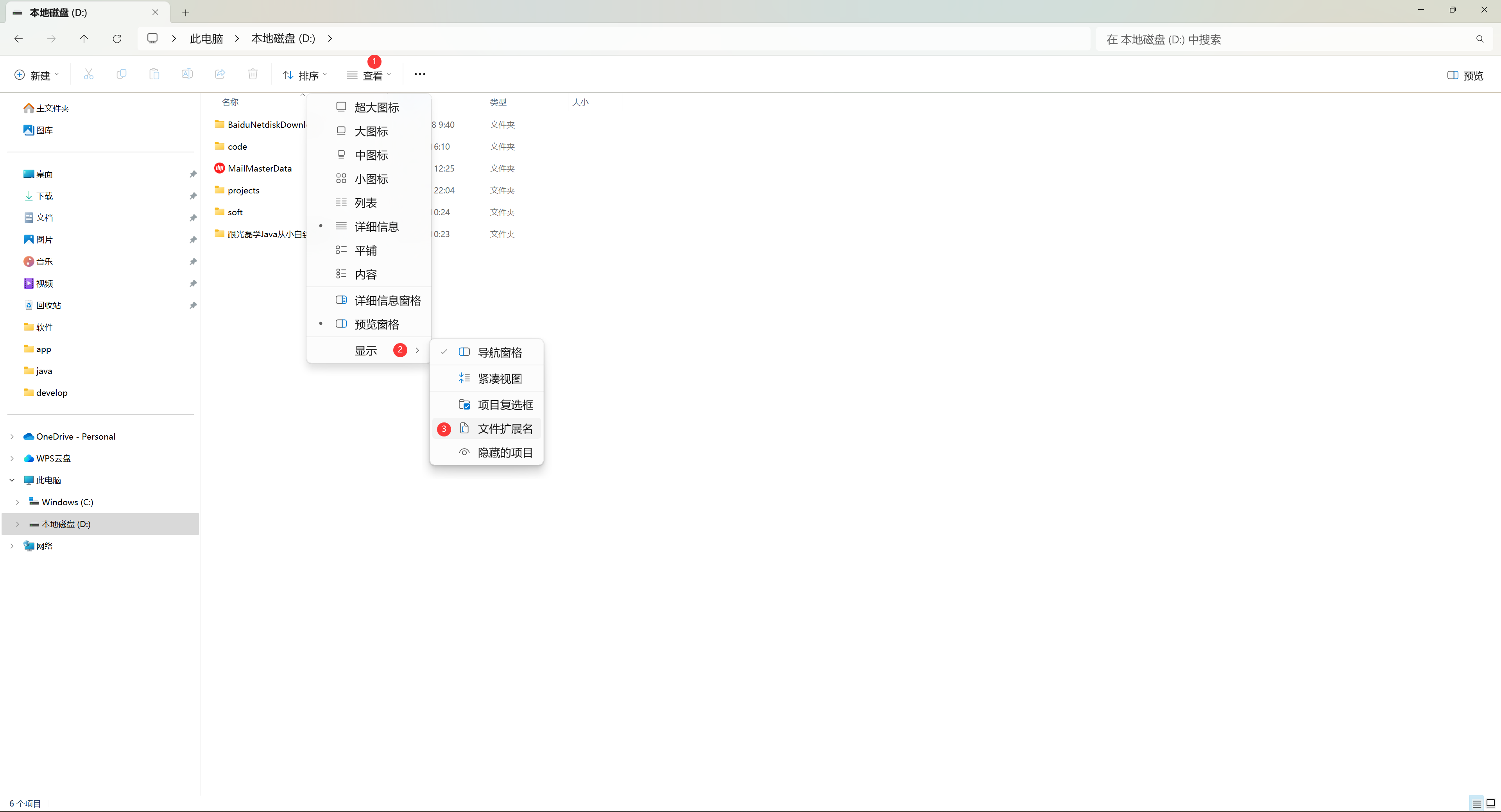Screen dimensions: 1501x812
Task: Click the search magnifier icon
Action: click(x=1480, y=39)
